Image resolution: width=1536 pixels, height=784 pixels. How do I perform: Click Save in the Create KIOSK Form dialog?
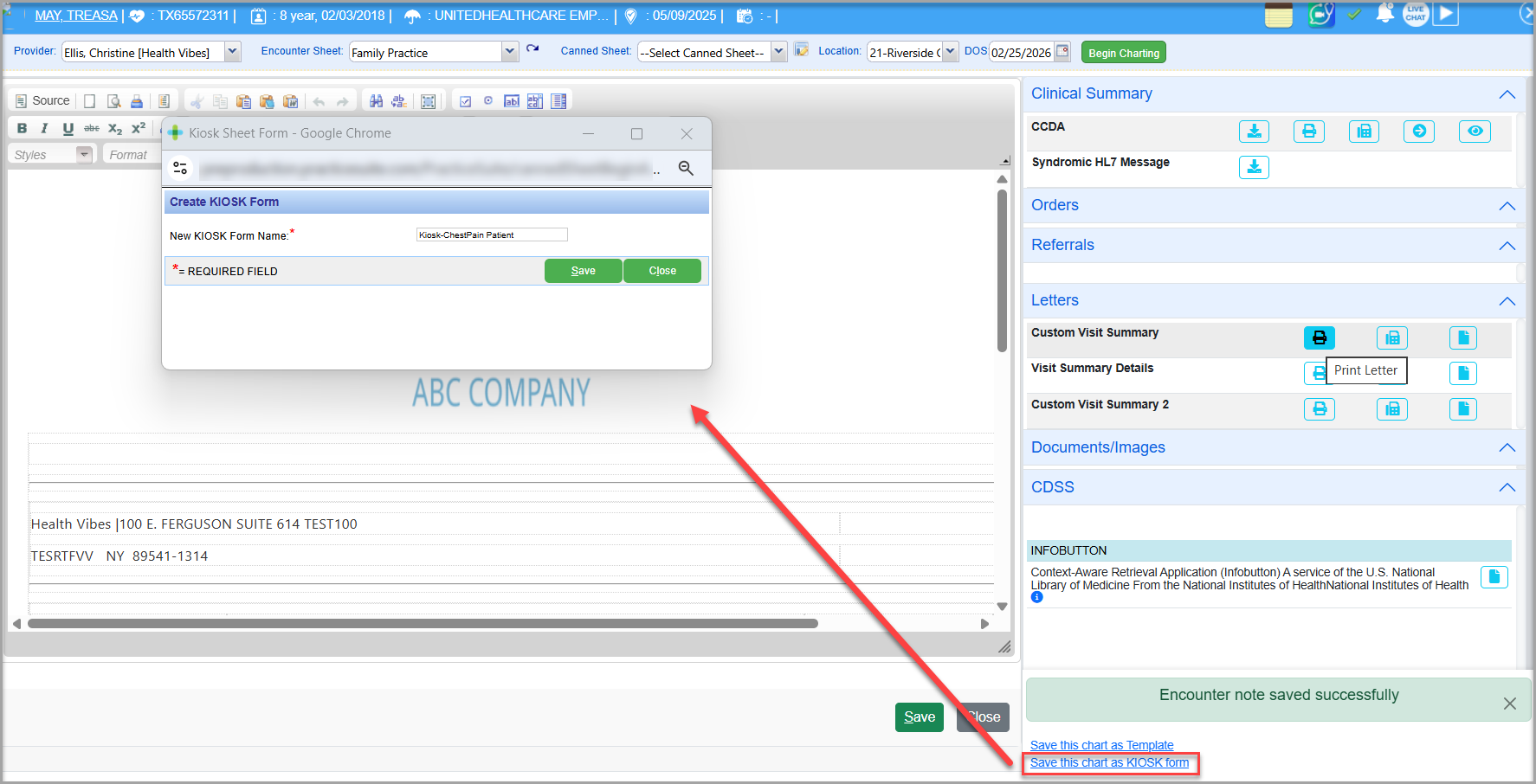(583, 271)
